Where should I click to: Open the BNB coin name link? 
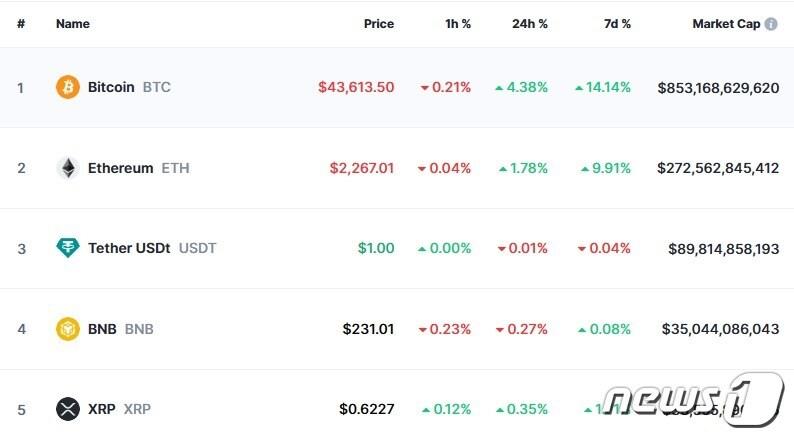point(102,329)
